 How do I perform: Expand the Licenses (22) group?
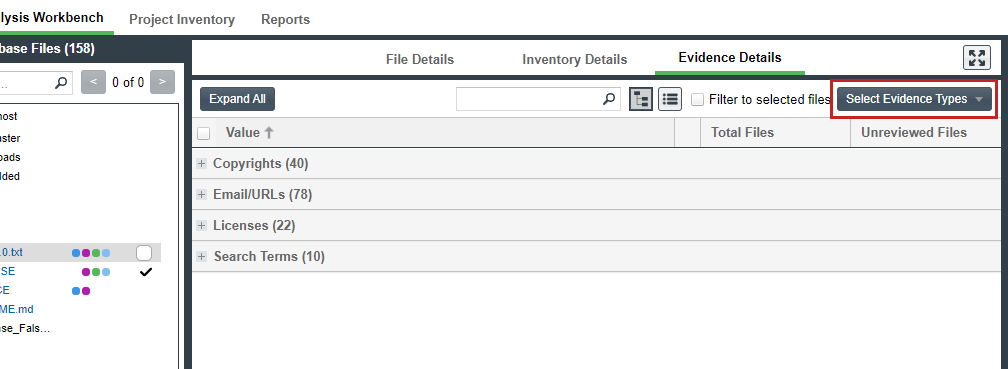coord(202,226)
